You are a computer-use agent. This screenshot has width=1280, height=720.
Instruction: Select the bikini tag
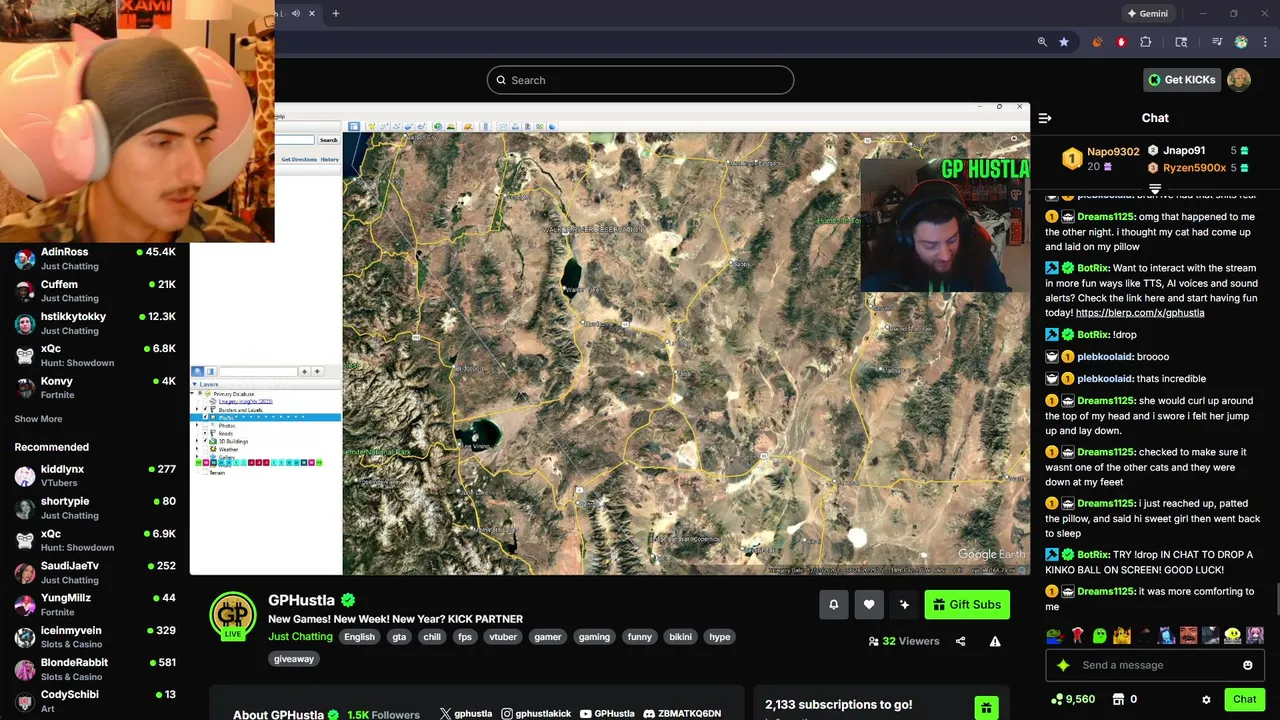click(x=680, y=637)
